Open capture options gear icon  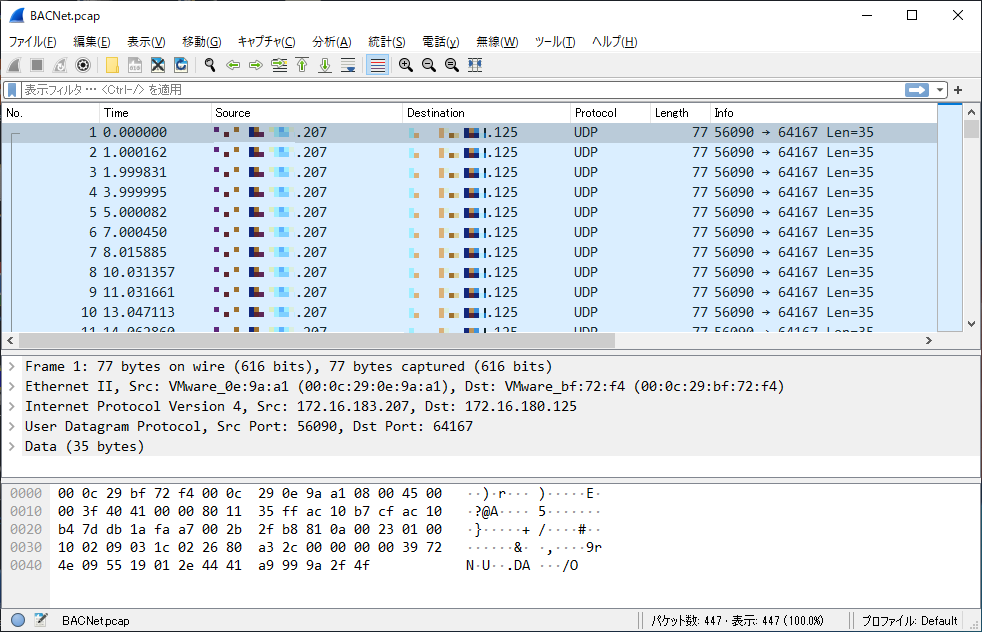tap(83, 65)
